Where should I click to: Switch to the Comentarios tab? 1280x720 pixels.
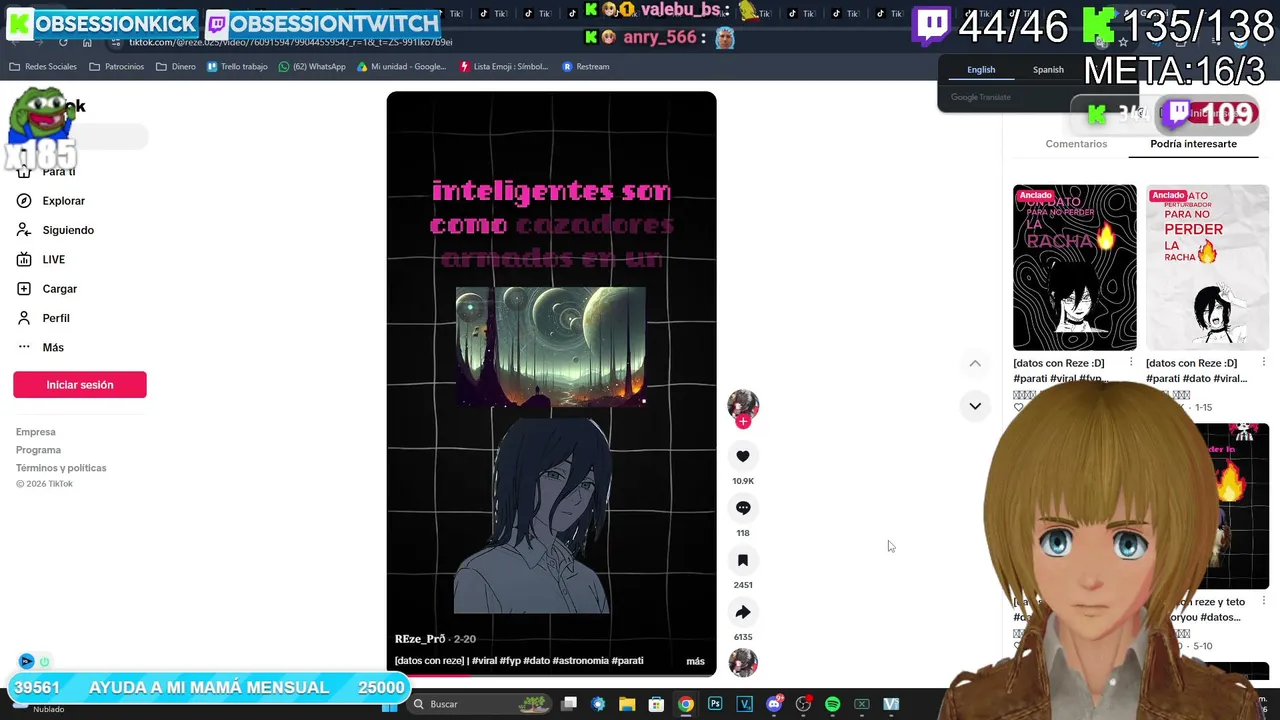point(1076,144)
